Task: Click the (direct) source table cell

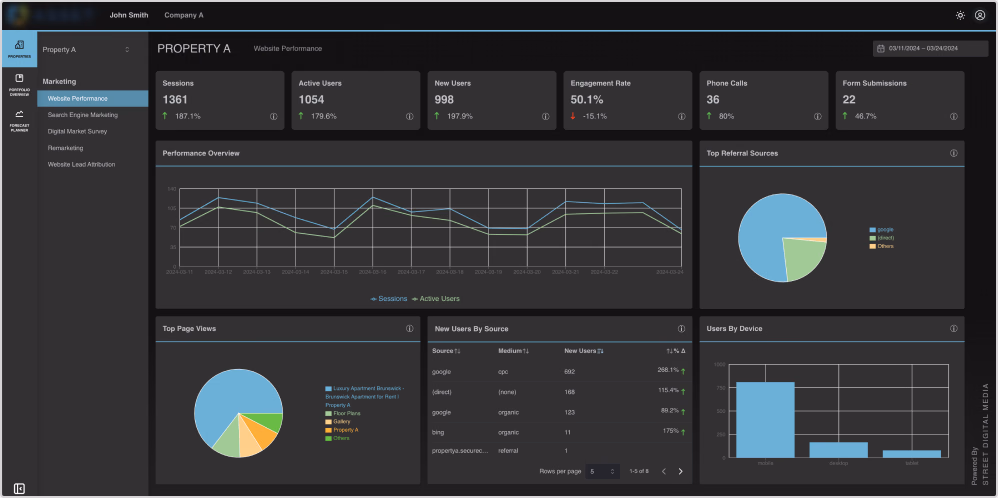Action: coord(440,392)
